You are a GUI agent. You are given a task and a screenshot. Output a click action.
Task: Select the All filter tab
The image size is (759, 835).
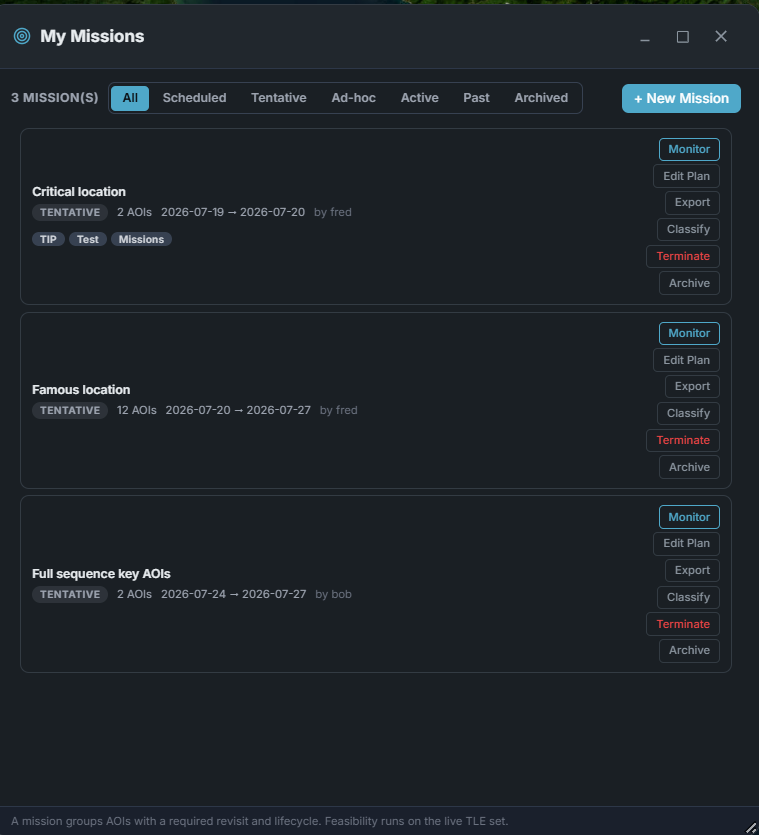130,98
